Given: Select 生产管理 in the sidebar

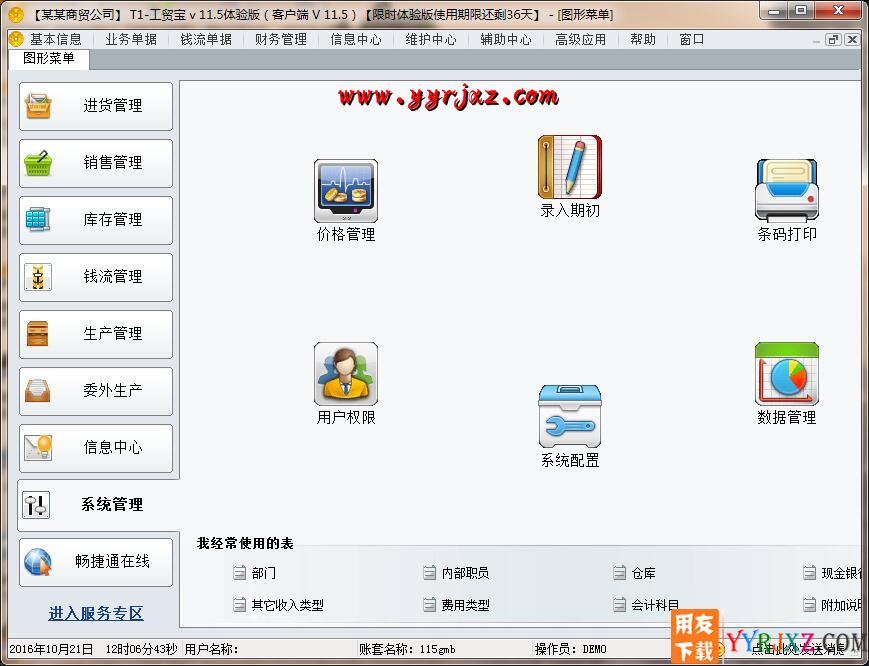Looking at the screenshot, I should 95,334.
